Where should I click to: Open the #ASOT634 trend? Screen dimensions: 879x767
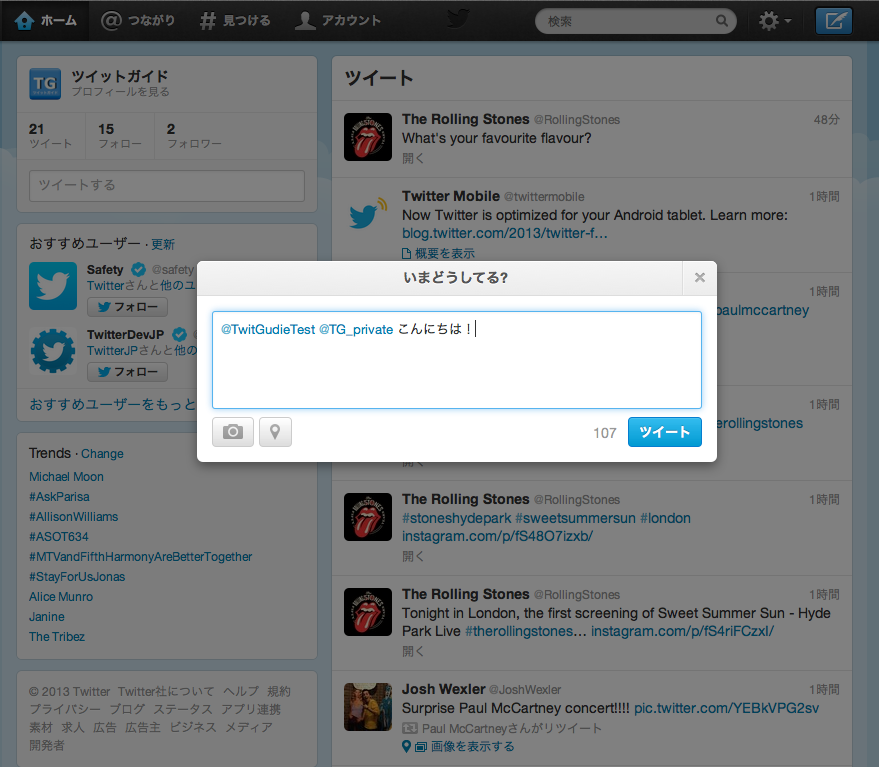click(59, 537)
